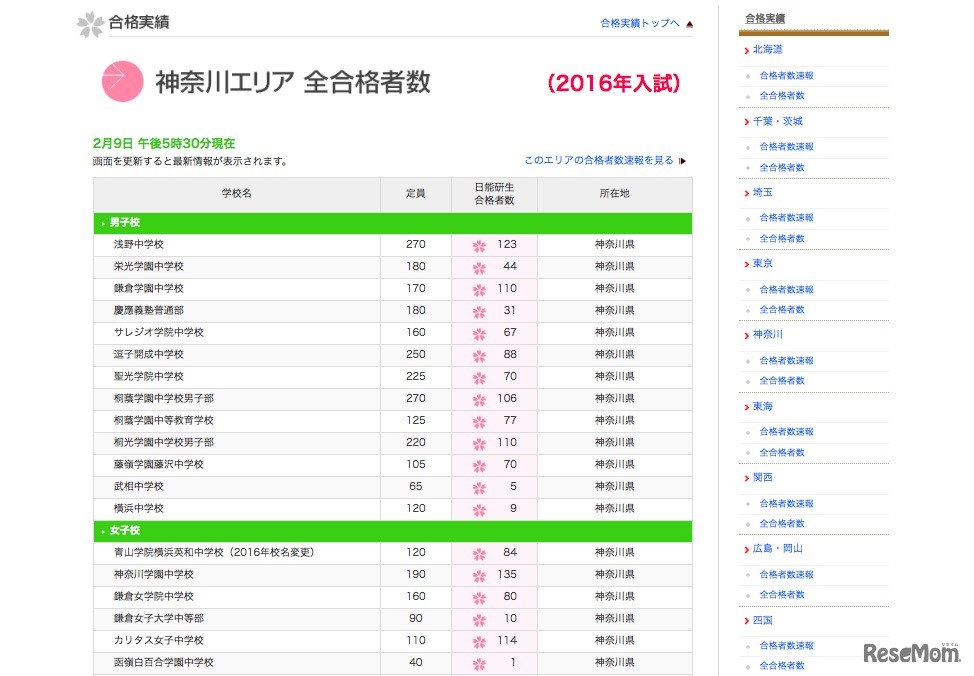The image size is (974, 676).
Task: Select 関西 in the sidebar menu
Action: [762, 478]
